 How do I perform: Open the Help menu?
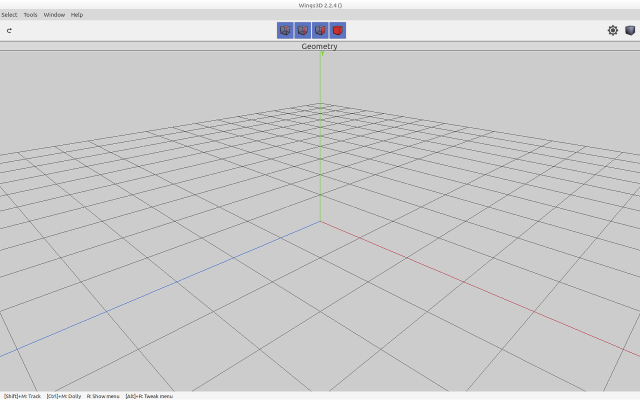77,15
